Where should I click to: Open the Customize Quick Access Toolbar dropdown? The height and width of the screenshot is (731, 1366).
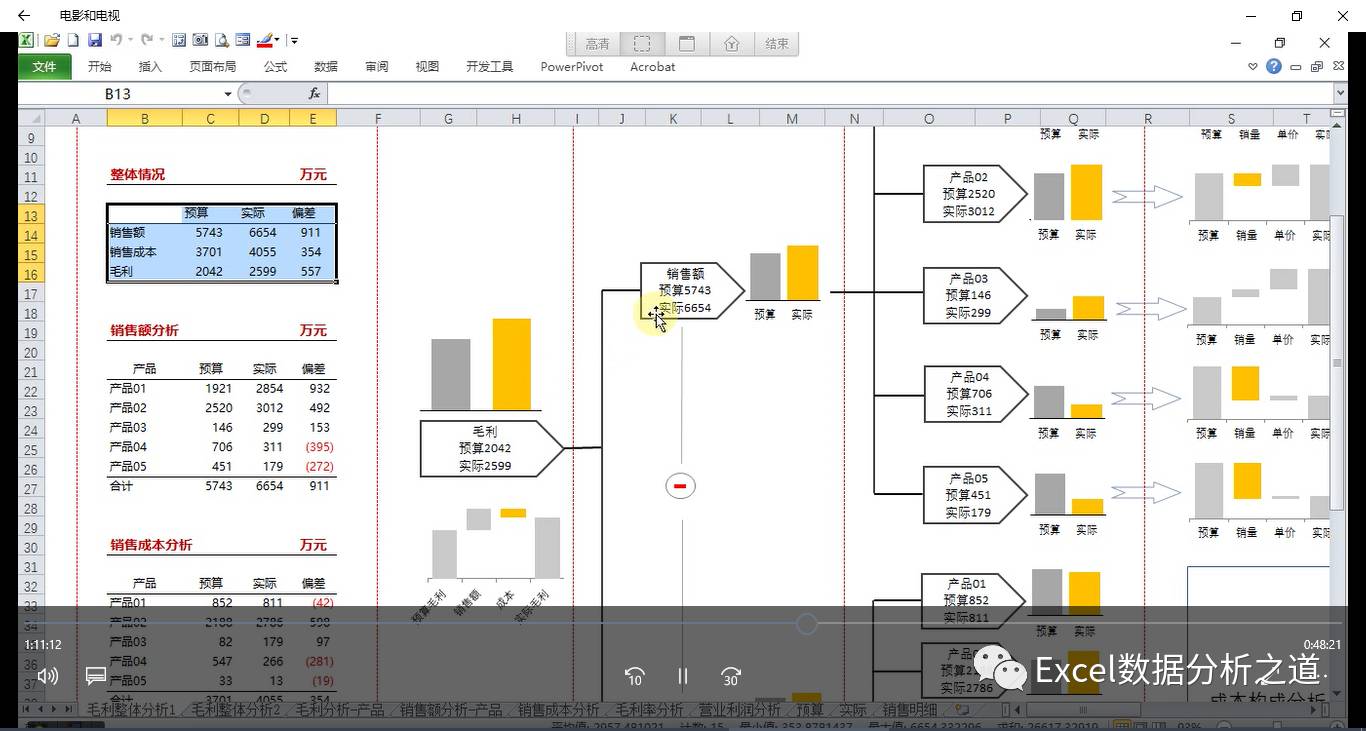click(x=294, y=41)
